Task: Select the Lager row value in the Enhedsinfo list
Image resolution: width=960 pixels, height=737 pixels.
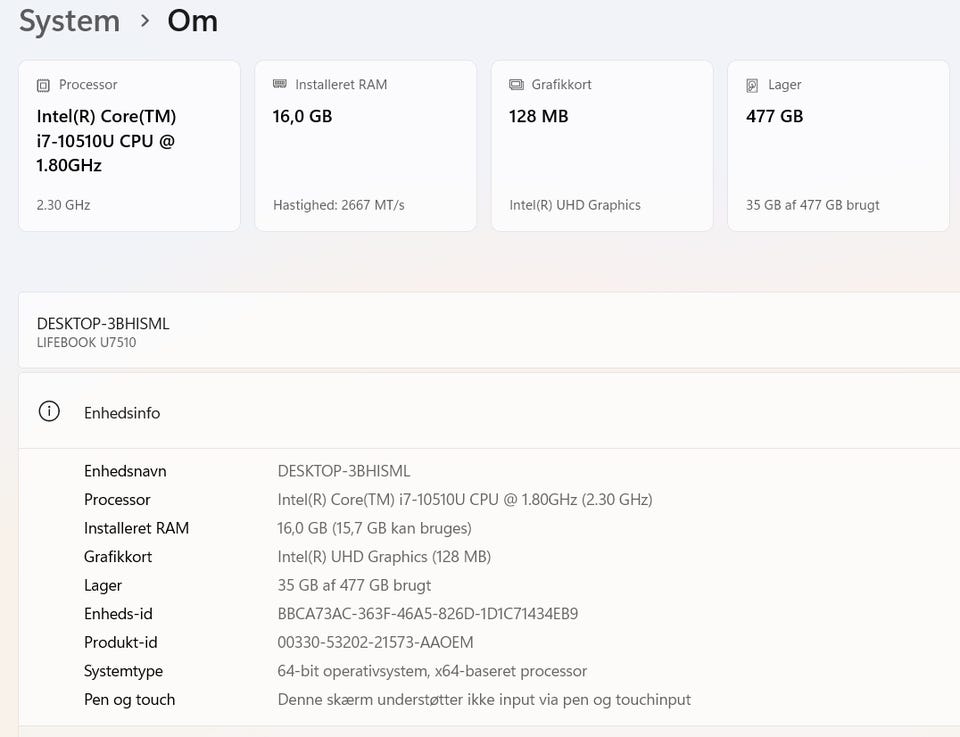Action: coord(354,586)
